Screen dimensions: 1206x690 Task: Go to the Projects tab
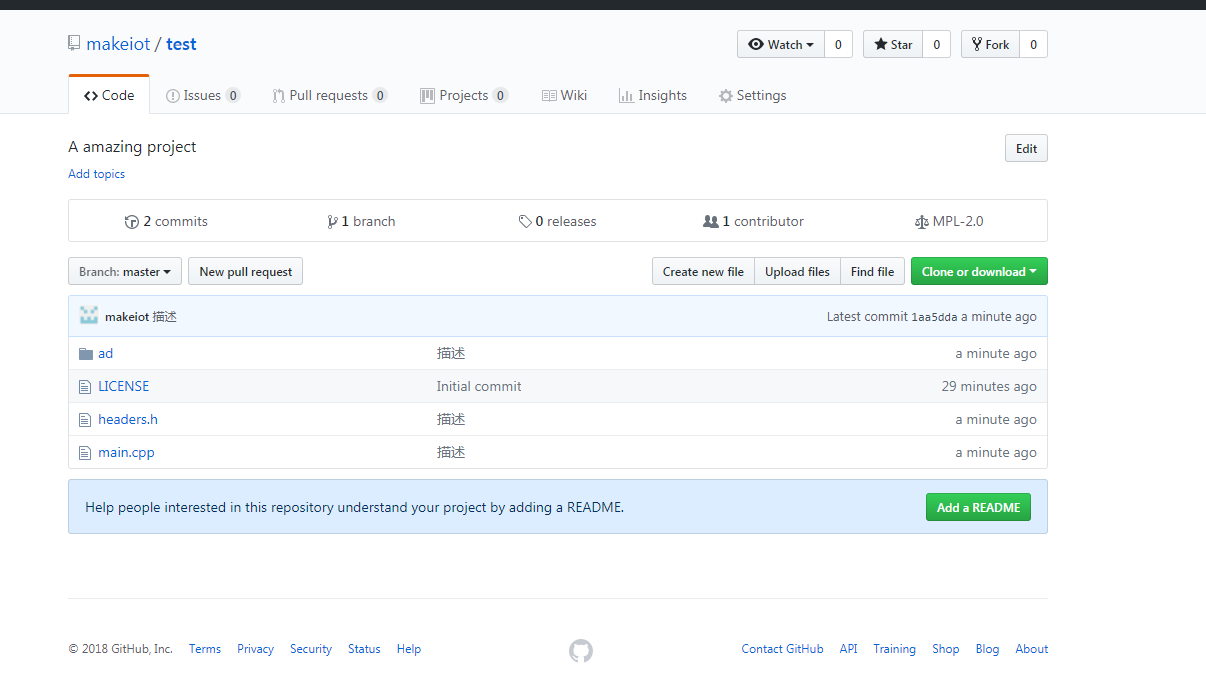pyautogui.click(x=464, y=96)
